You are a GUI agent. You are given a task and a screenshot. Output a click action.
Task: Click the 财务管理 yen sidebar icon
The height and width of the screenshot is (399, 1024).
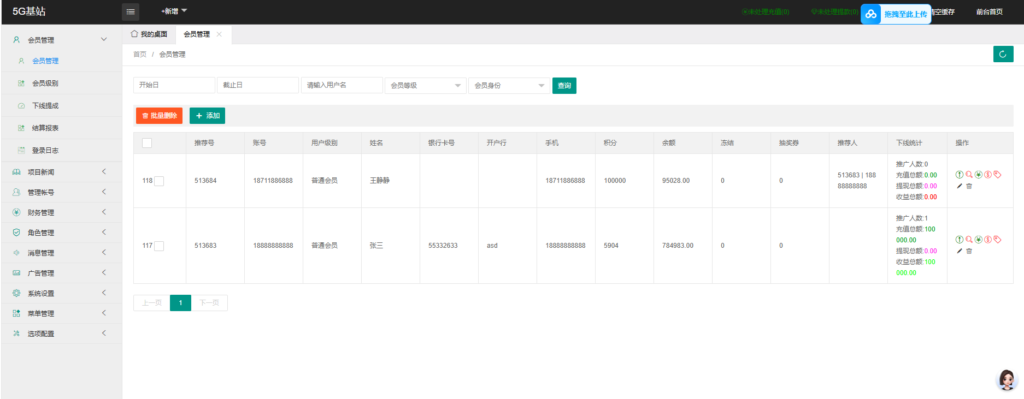click(x=16, y=212)
